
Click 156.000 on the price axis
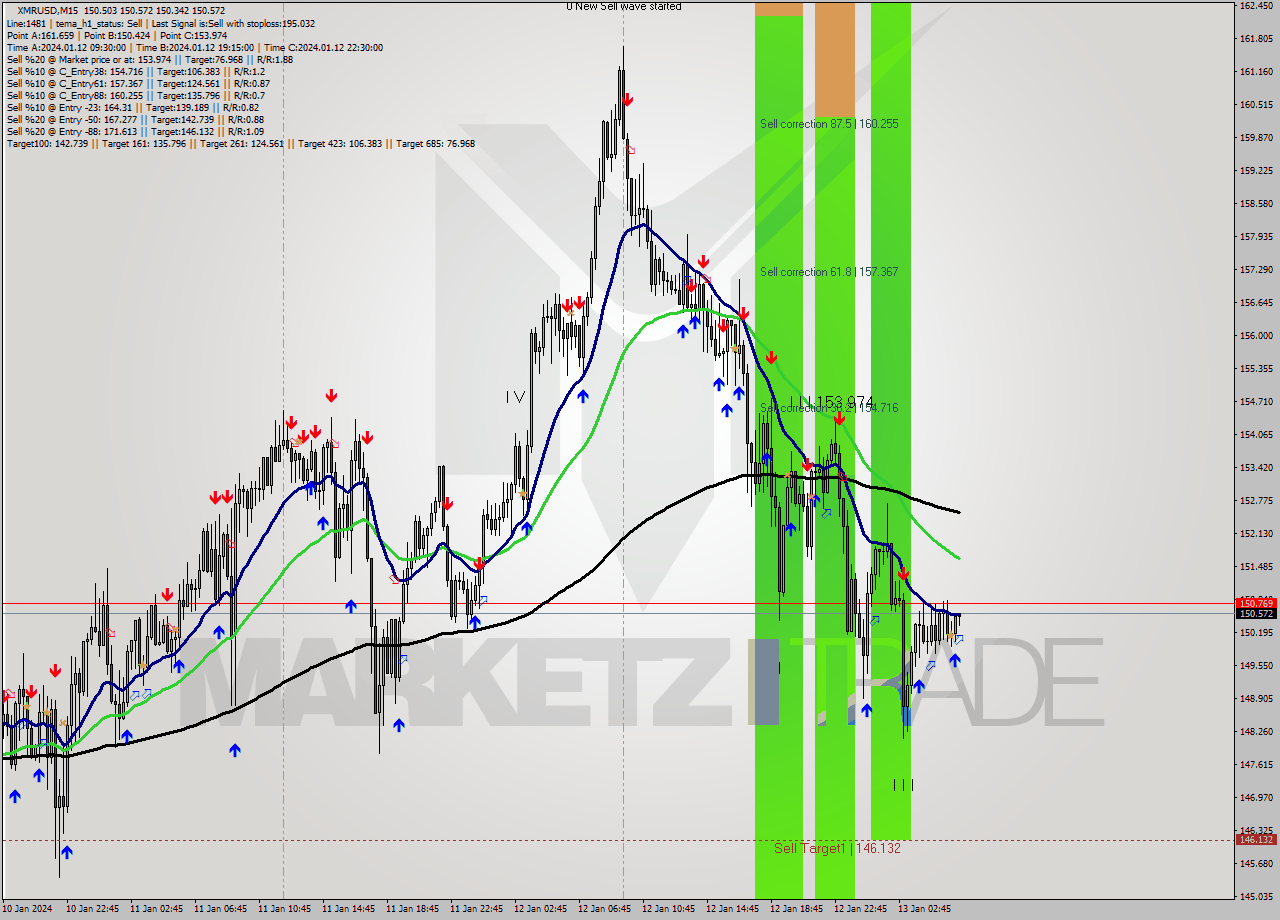1256,336
